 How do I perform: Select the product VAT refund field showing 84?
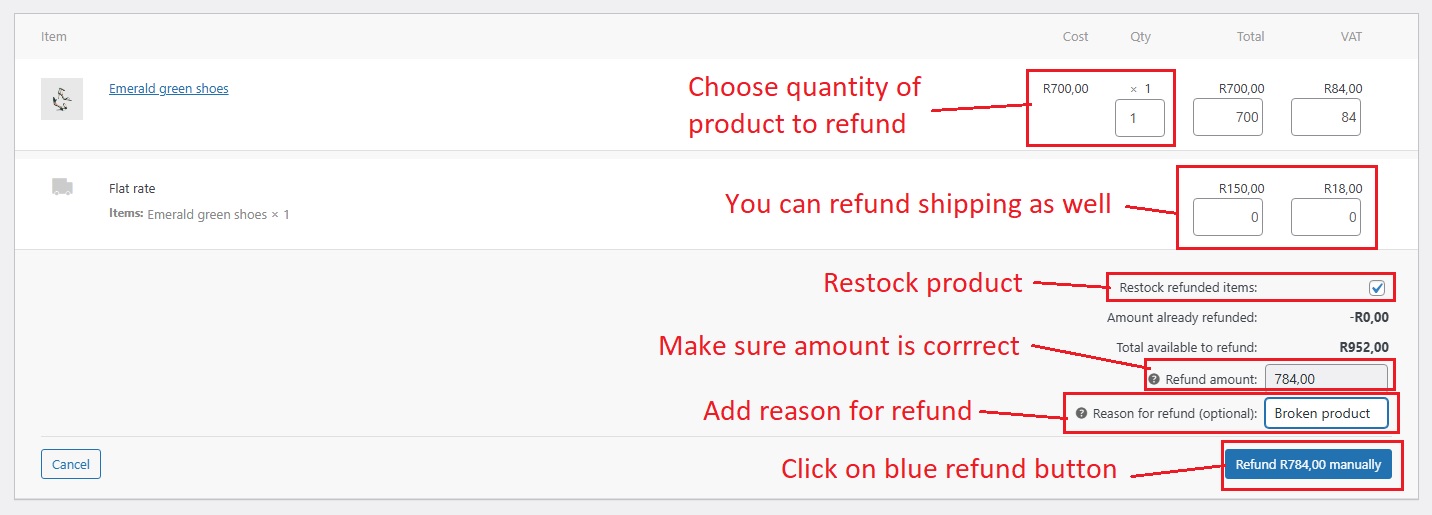coord(1325,118)
